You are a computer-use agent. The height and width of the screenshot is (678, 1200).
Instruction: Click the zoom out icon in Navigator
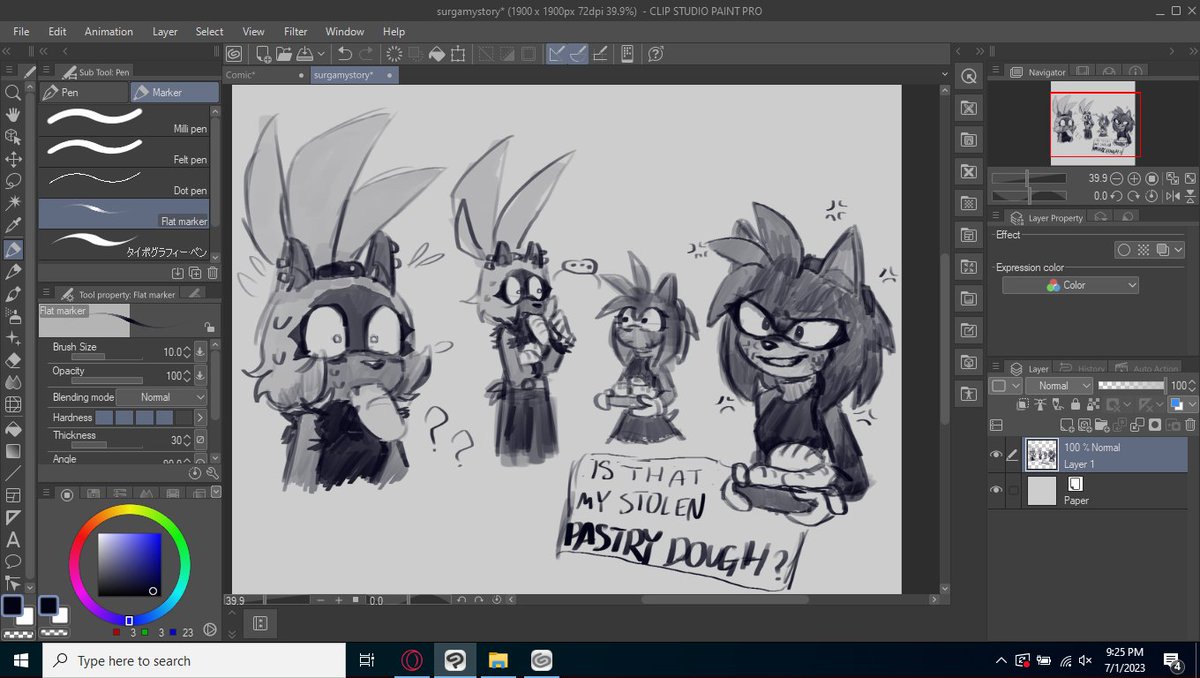pos(1116,178)
